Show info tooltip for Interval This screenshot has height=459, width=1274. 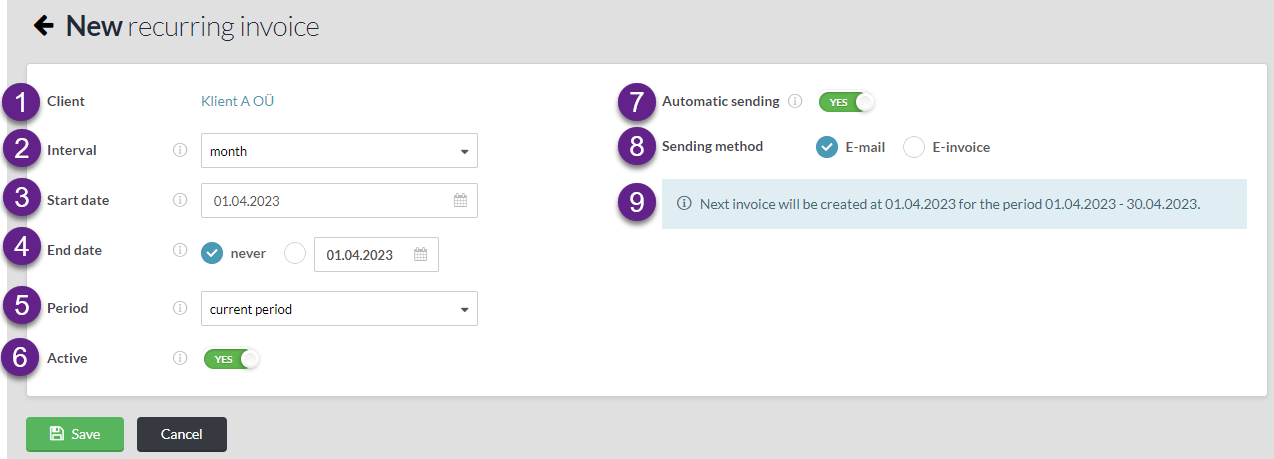[x=180, y=151]
